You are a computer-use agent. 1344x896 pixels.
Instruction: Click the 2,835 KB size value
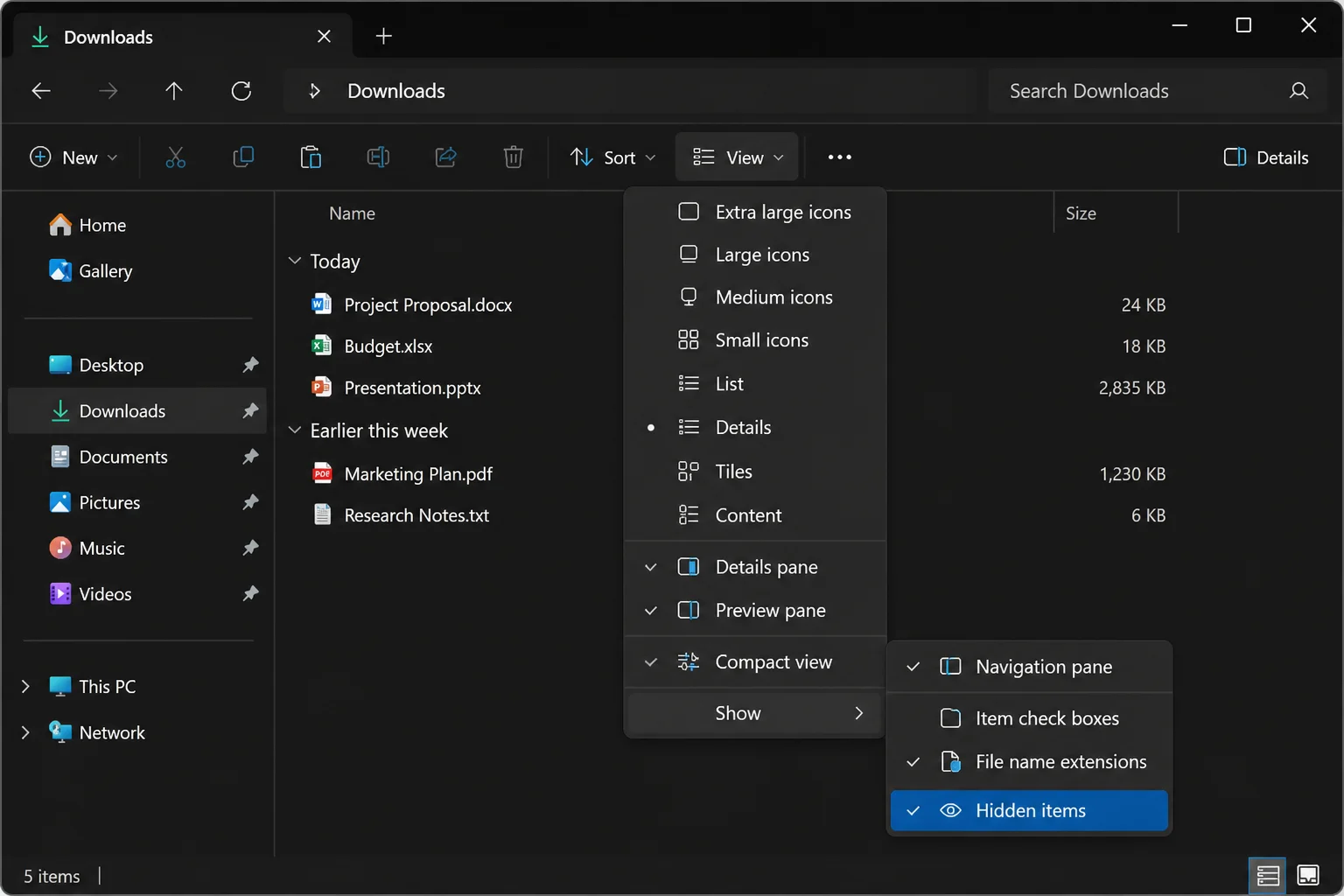pyautogui.click(x=1132, y=388)
